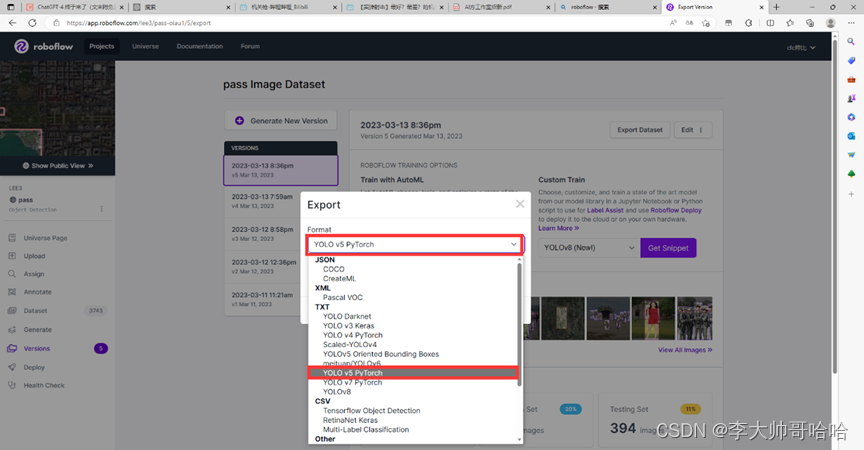The width and height of the screenshot is (864, 450).
Task: Click the format list scrollbar
Action: (x=519, y=325)
